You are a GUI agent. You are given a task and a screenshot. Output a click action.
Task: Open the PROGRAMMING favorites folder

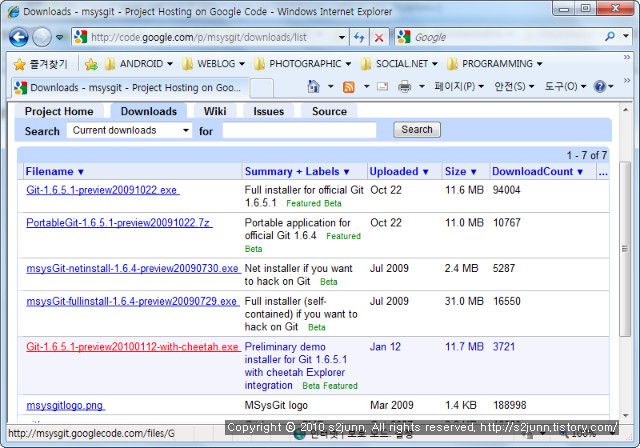(495, 64)
